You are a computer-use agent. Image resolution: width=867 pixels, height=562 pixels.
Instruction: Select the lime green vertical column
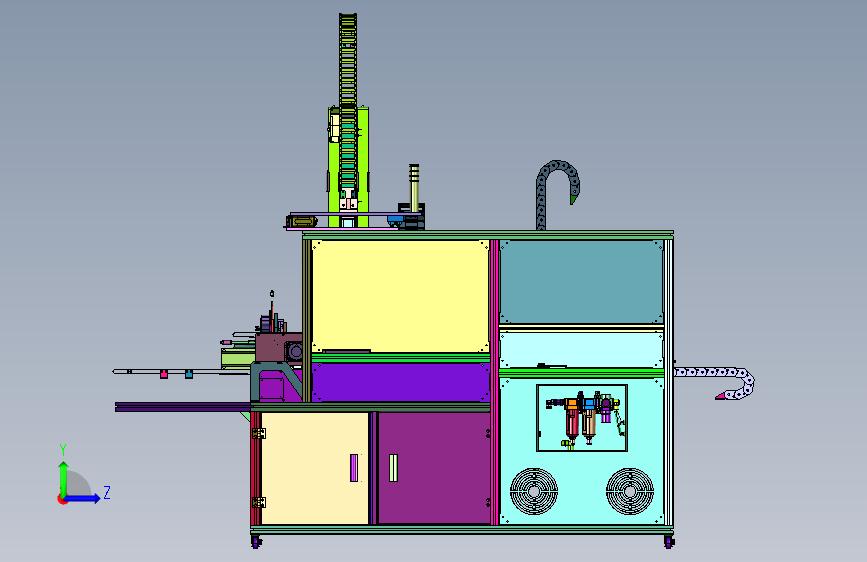coord(363,166)
